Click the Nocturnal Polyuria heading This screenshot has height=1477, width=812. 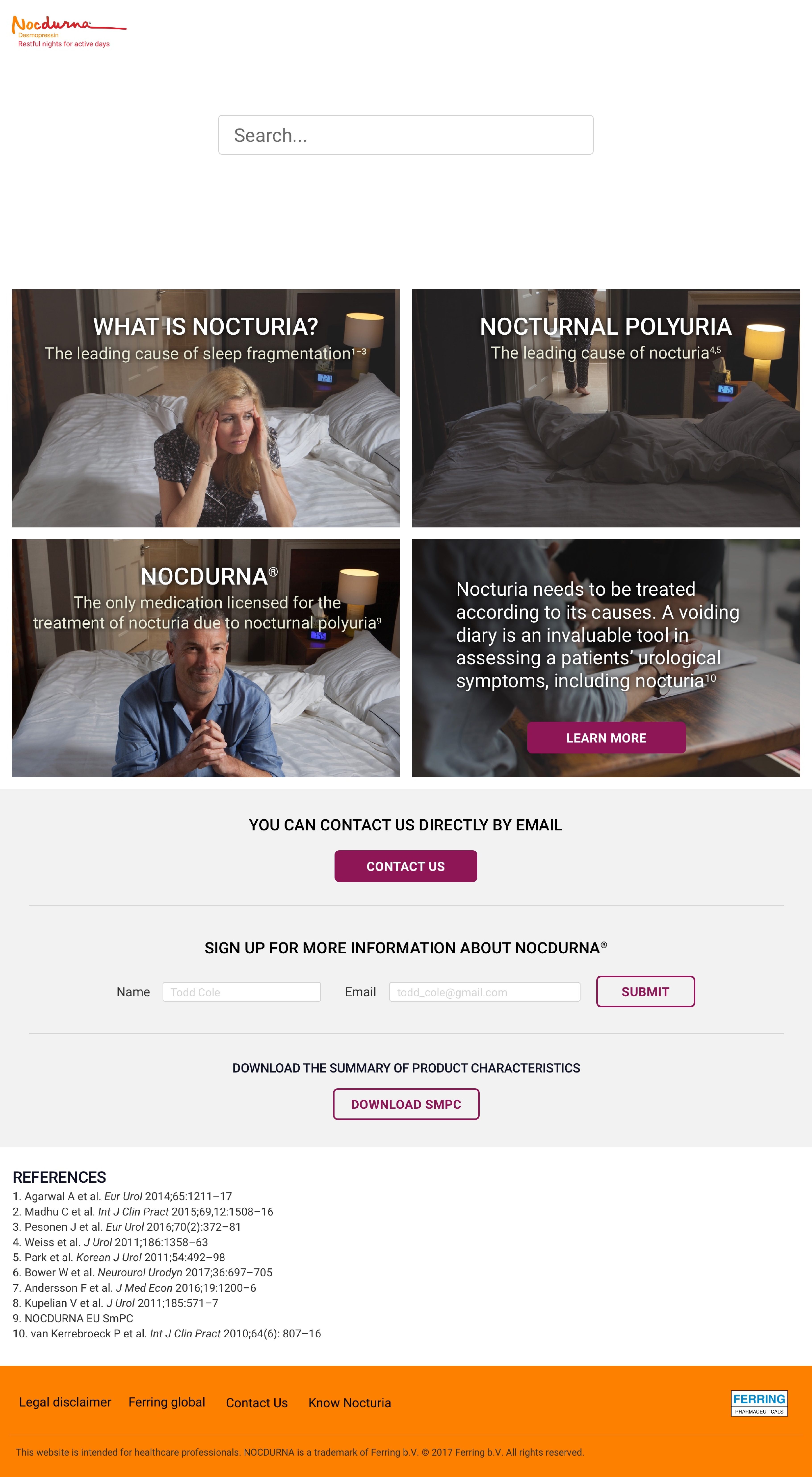606,326
